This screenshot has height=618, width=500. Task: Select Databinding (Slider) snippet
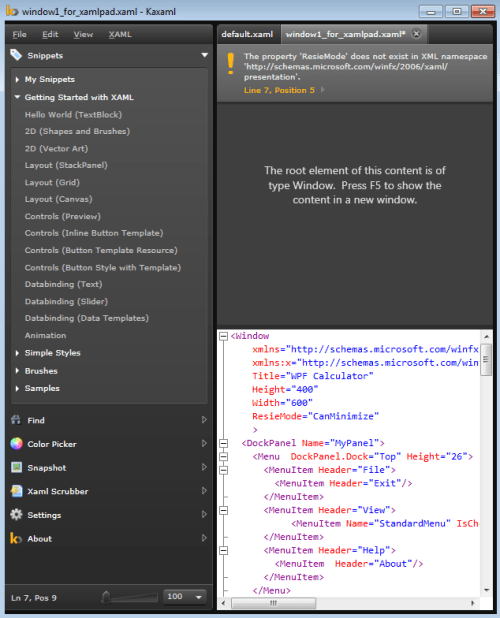tap(66, 302)
